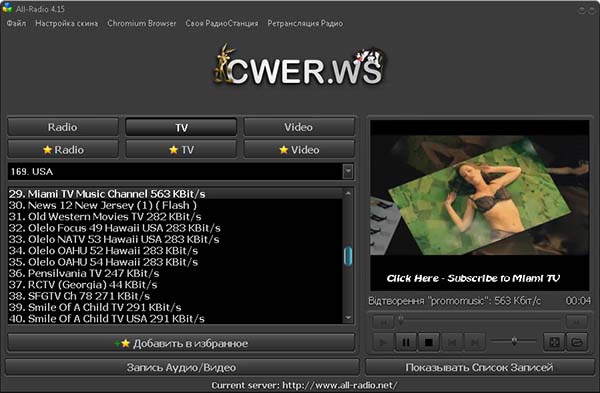Open favorite TV channels list
The image size is (600, 393).
(181, 150)
